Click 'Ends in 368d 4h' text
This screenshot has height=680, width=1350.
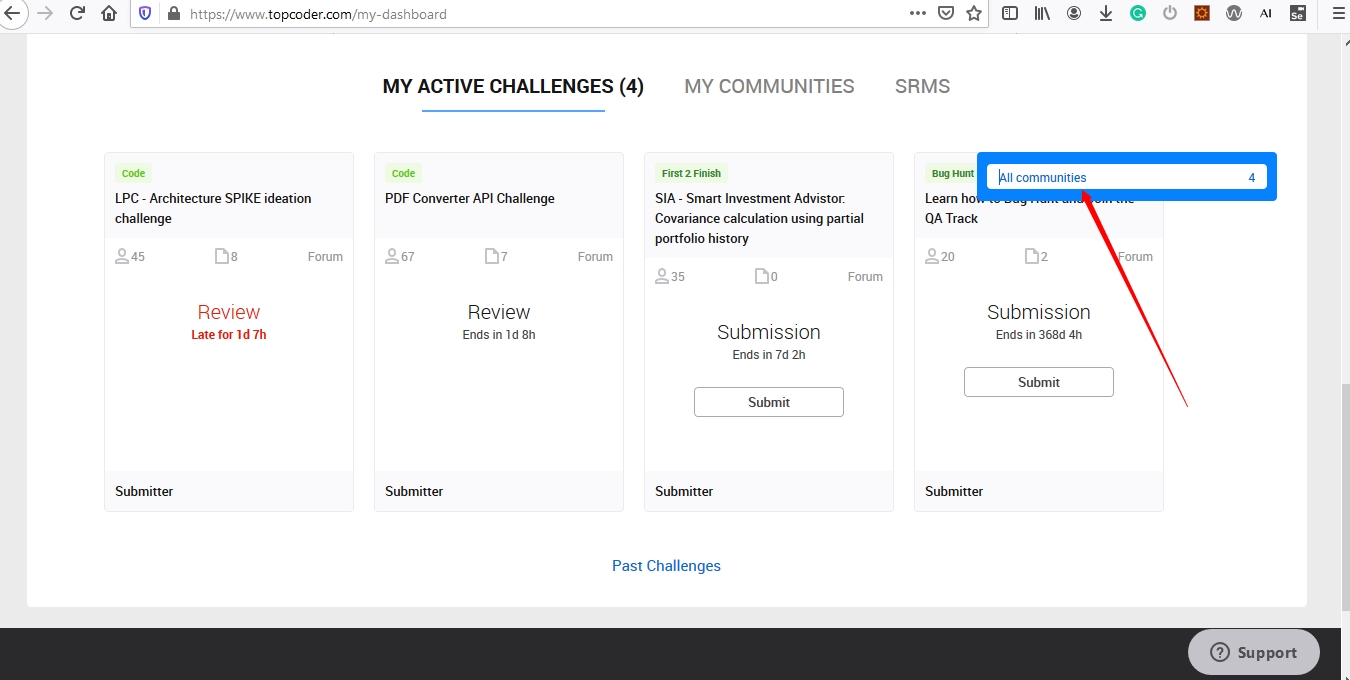click(x=1039, y=335)
